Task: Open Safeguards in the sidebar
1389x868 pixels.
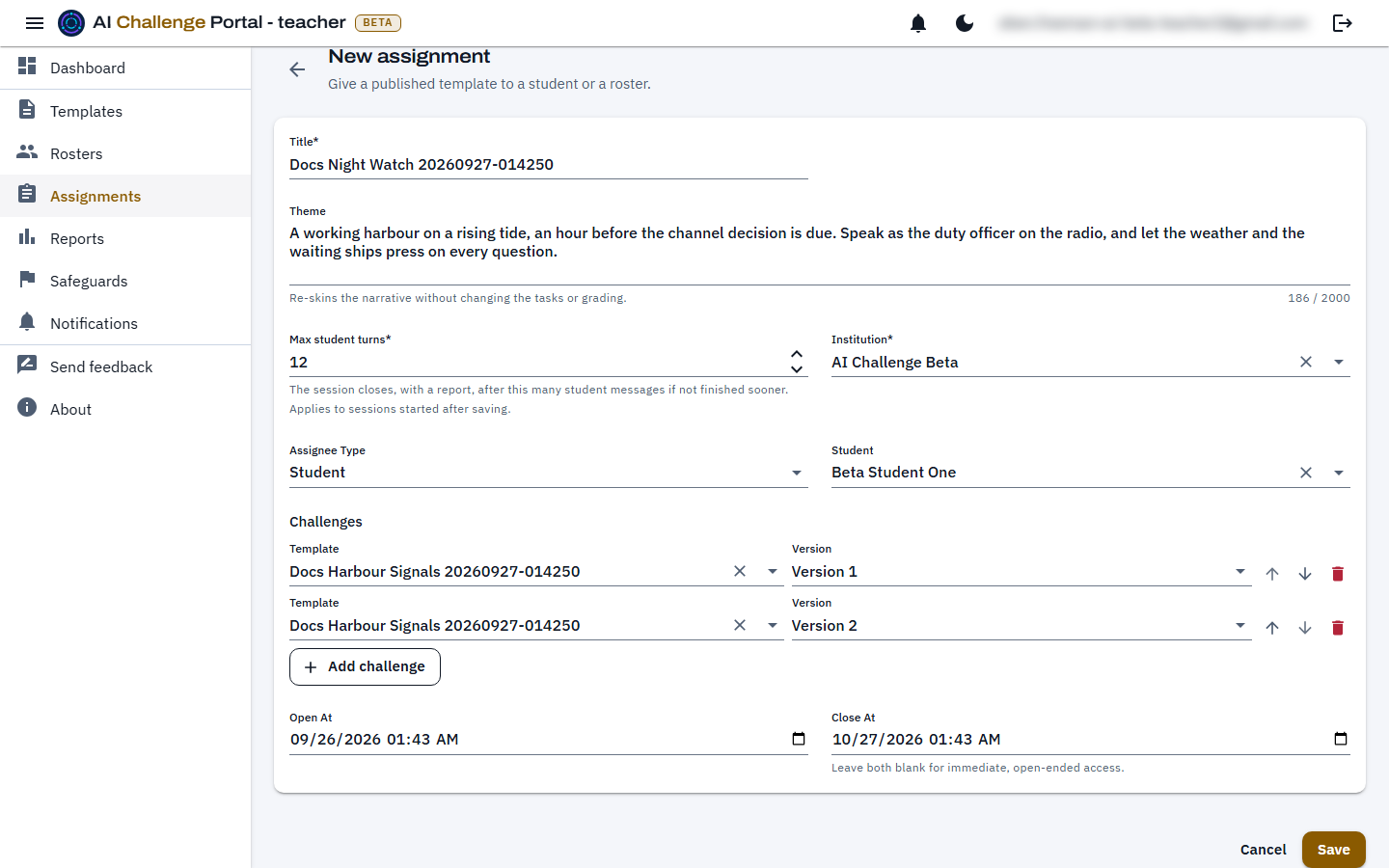Action: coord(125,281)
